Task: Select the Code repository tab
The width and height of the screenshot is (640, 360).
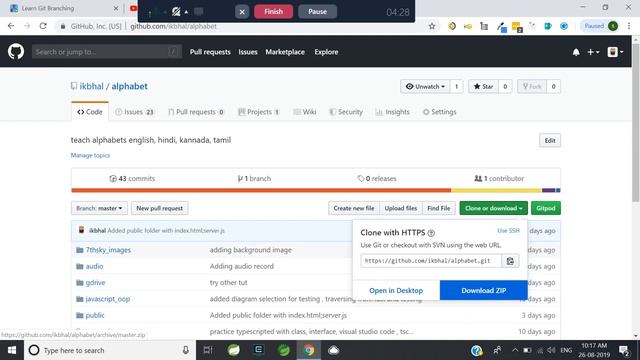Action: (x=90, y=112)
